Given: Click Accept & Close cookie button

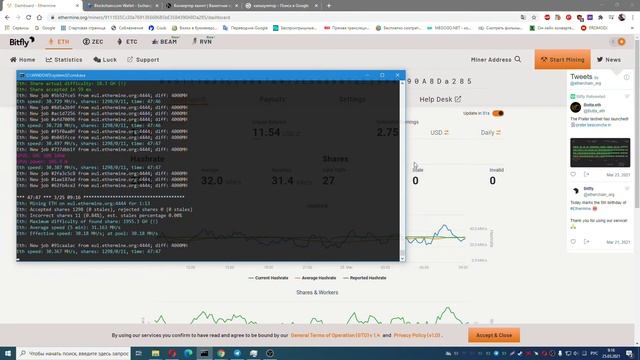Looking at the screenshot, I should pyautogui.click(x=494, y=335).
